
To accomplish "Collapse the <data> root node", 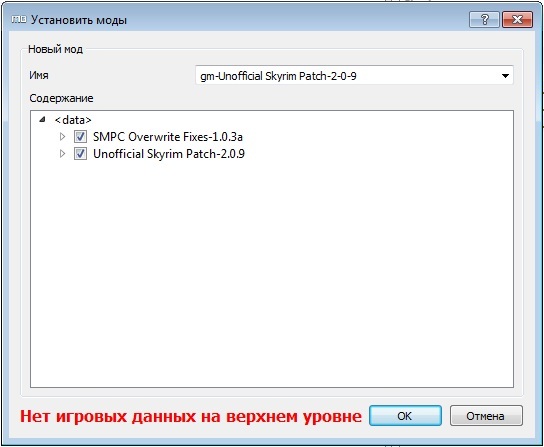I will pos(42,120).
